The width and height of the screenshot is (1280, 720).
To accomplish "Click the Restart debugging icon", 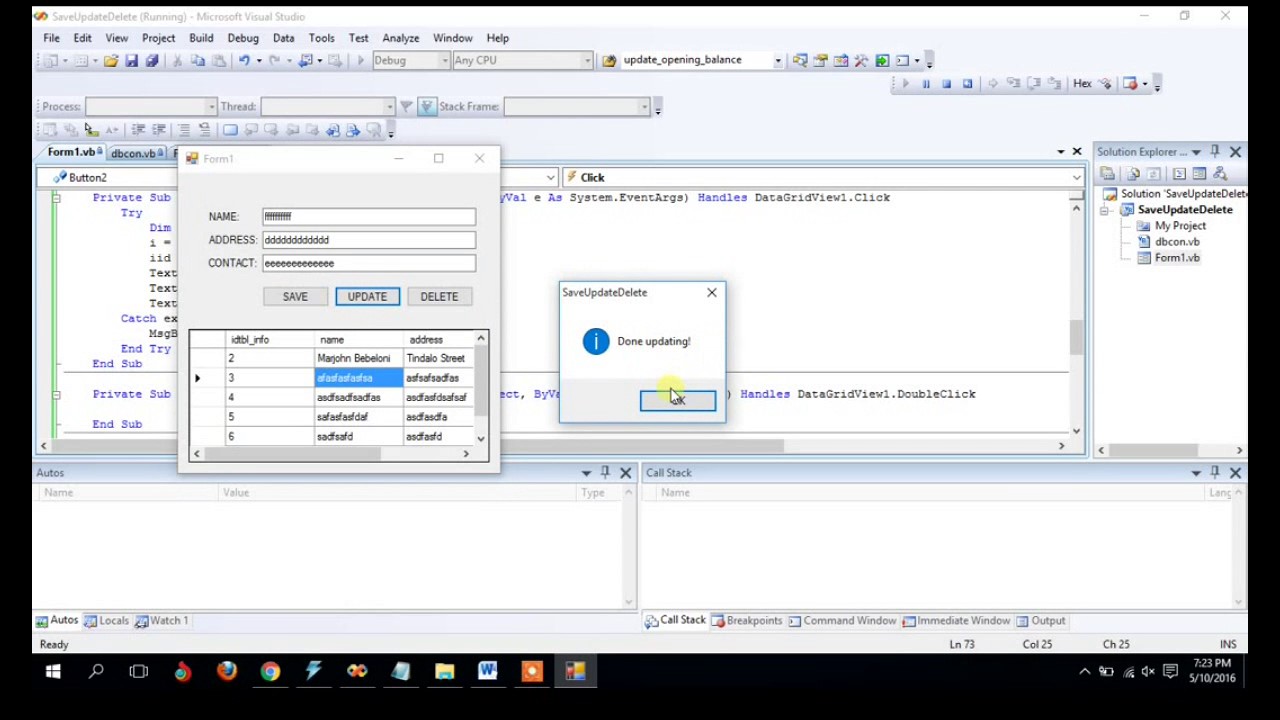I will [x=967, y=84].
